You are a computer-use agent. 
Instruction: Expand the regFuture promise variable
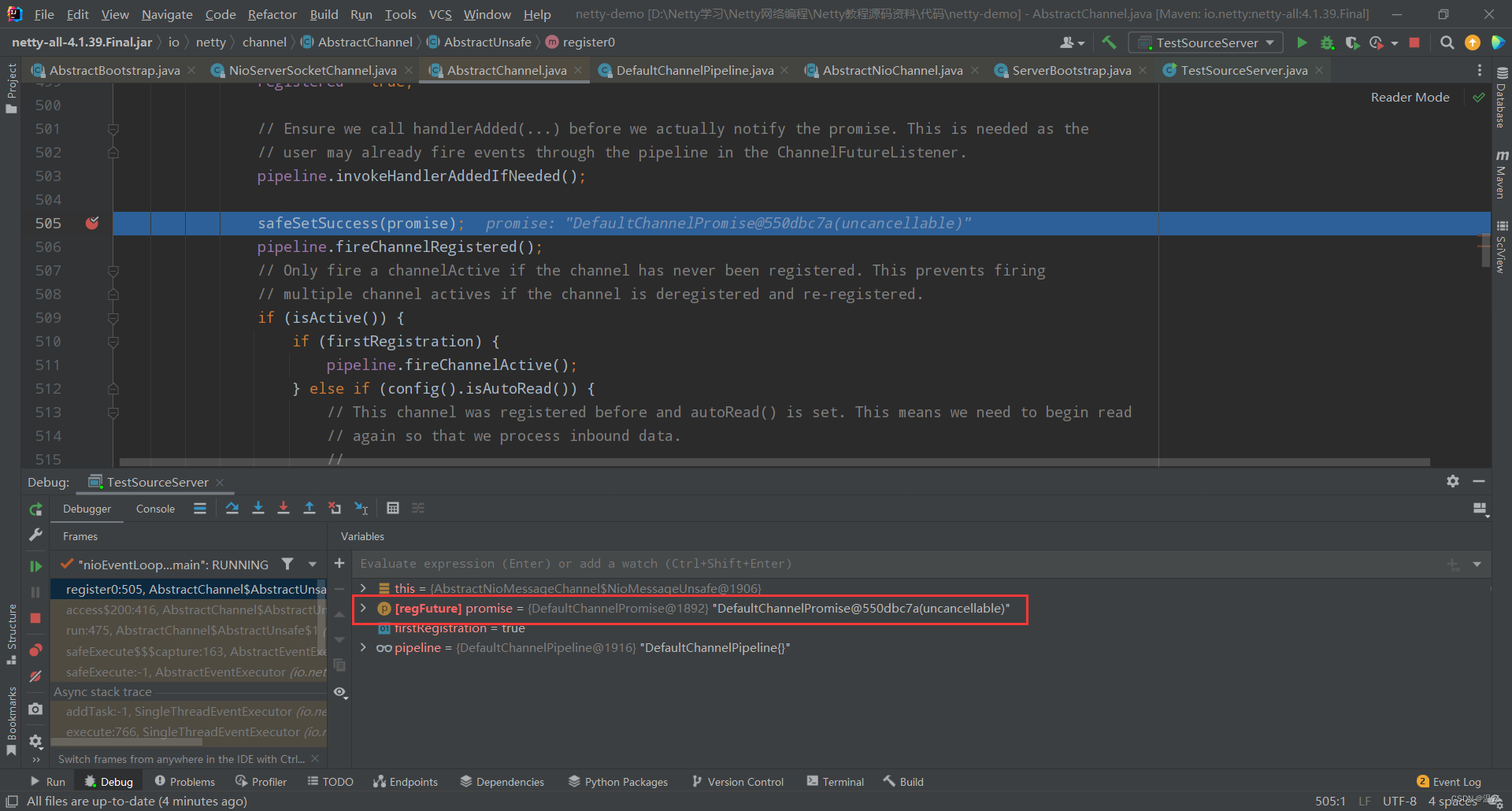pos(363,608)
